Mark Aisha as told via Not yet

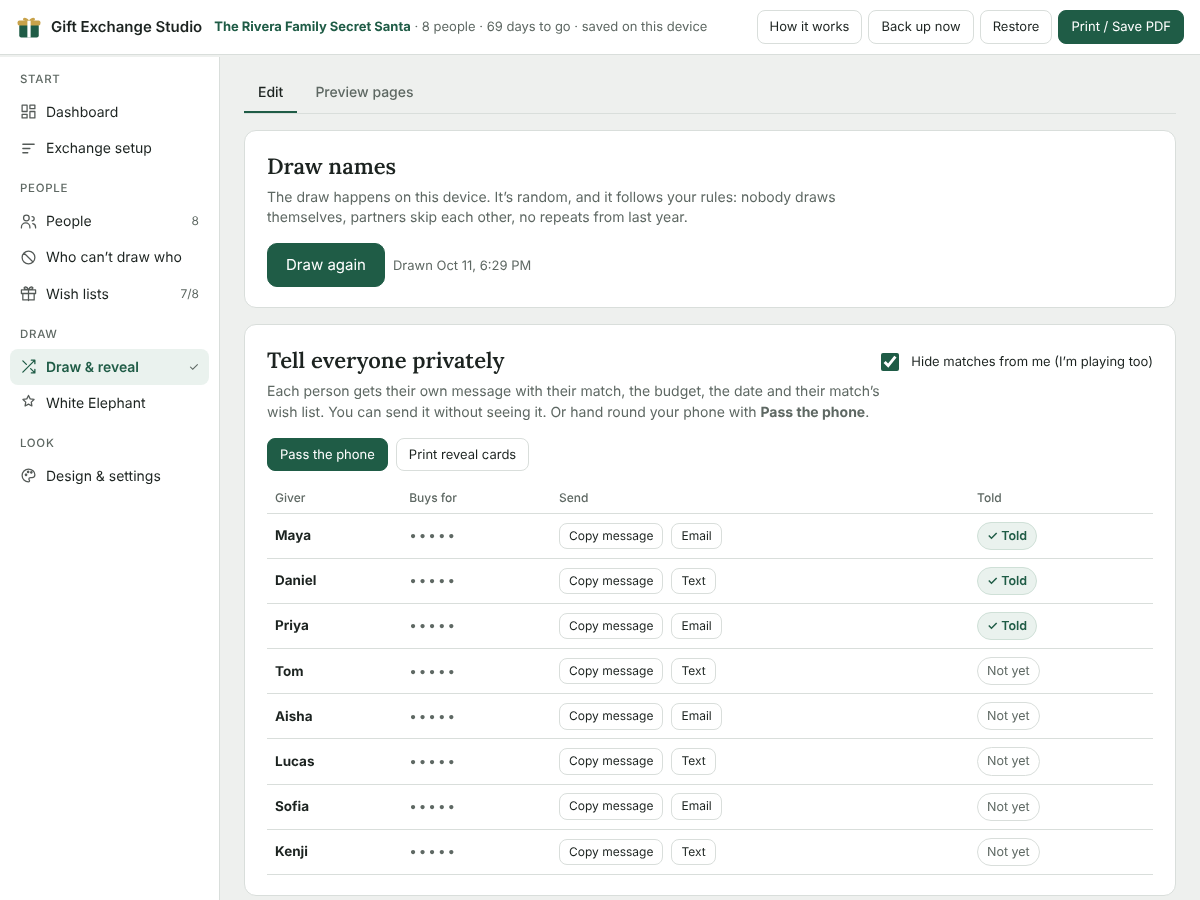pyautogui.click(x=1008, y=716)
